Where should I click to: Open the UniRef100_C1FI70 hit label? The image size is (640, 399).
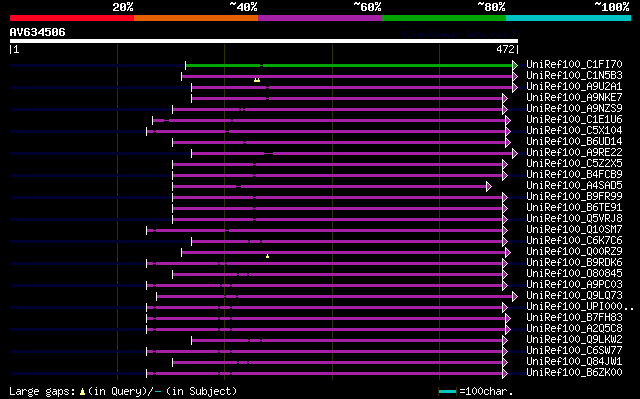pos(574,64)
